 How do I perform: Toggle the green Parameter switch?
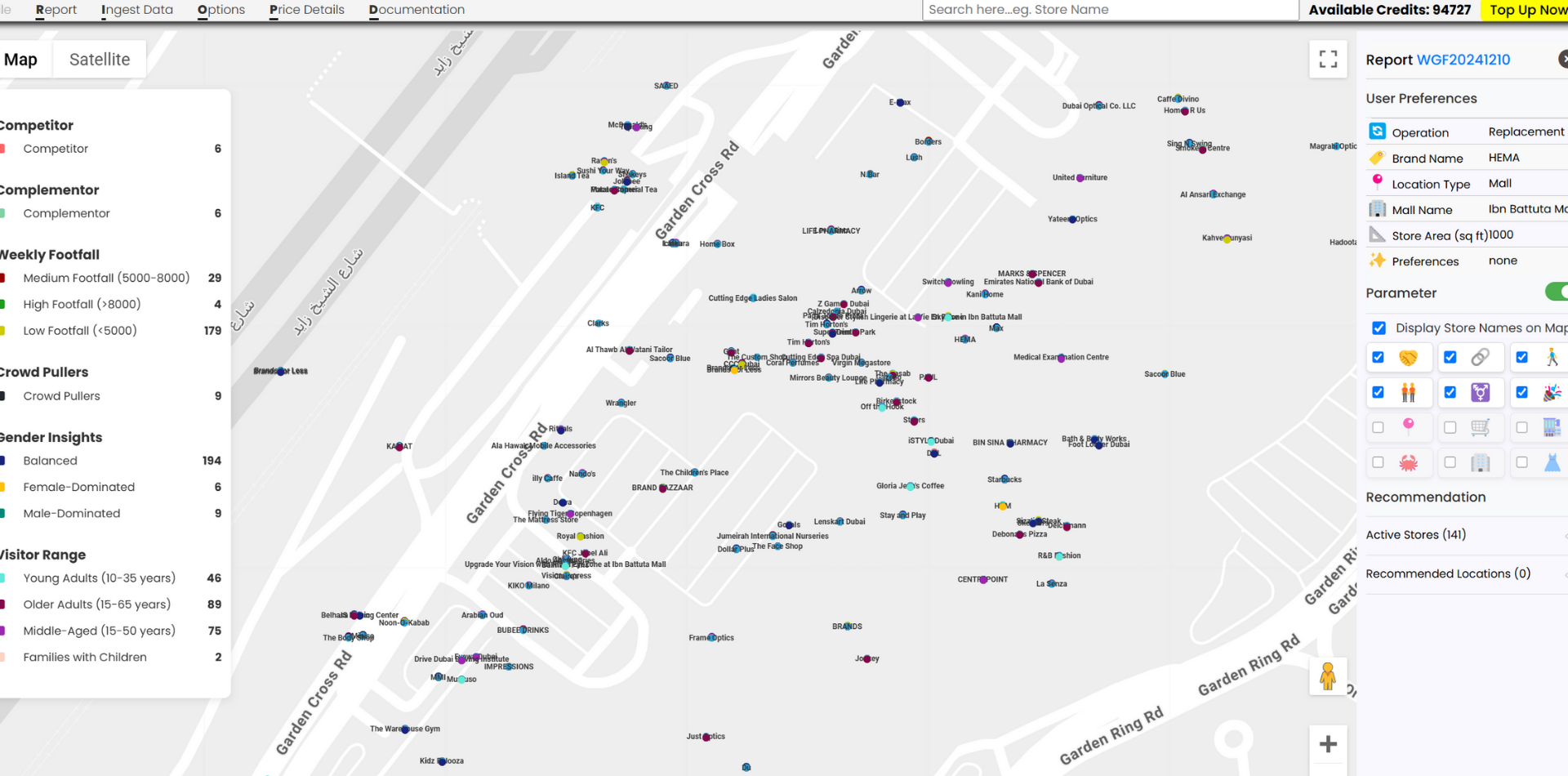(x=1555, y=292)
